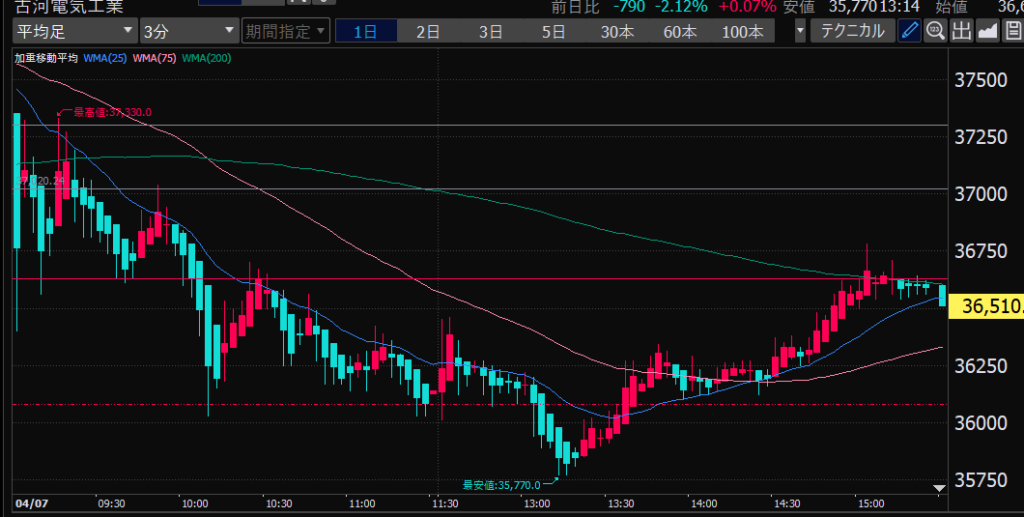Expand the 期間指定 period dropdown
The height and width of the screenshot is (517, 1024).
[286, 31]
